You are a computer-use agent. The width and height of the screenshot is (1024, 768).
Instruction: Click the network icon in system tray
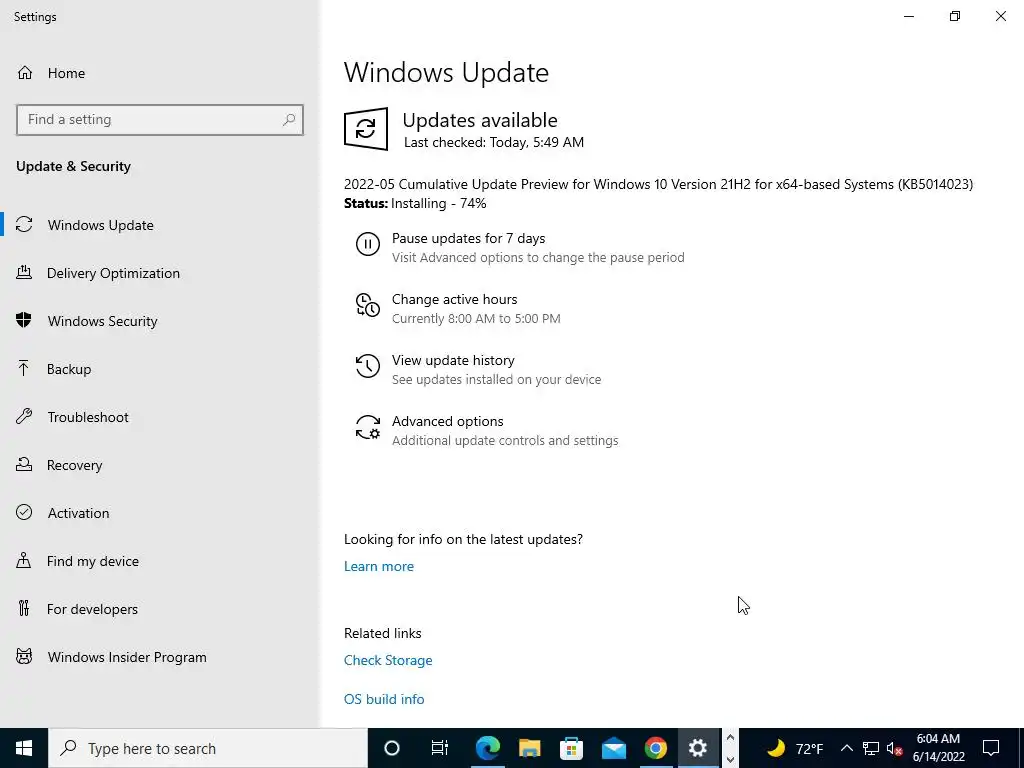871,748
